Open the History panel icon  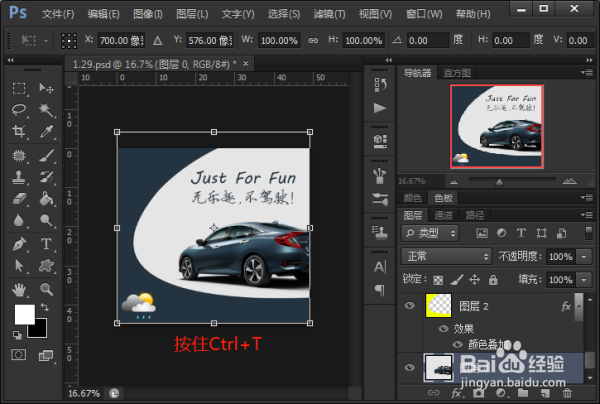click(x=380, y=85)
